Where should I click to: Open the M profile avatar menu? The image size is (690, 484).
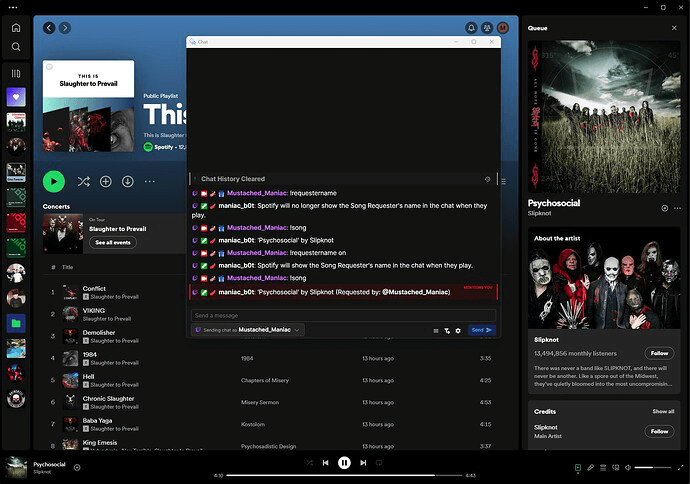pos(503,28)
